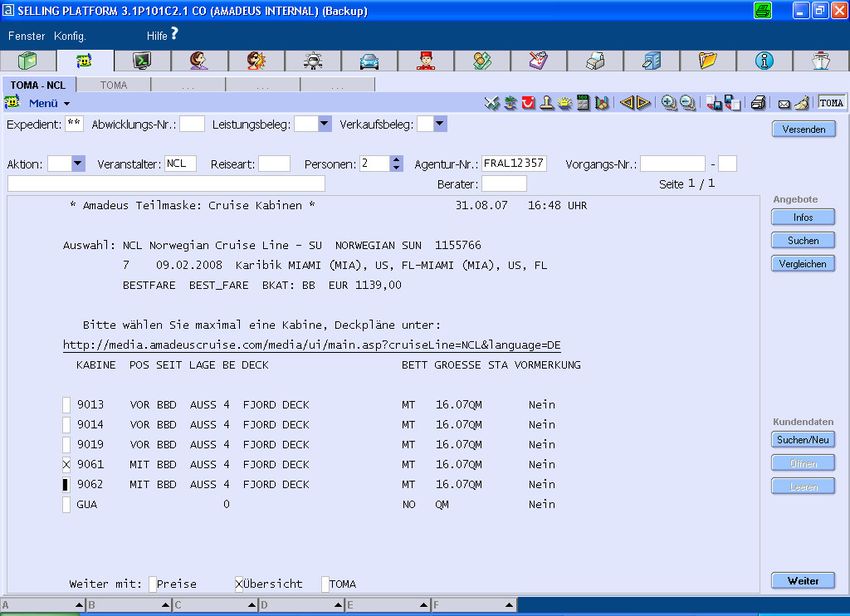This screenshot has height=616, width=850.
Task: Open the command terminal module icon
Action: coord(143,61)
